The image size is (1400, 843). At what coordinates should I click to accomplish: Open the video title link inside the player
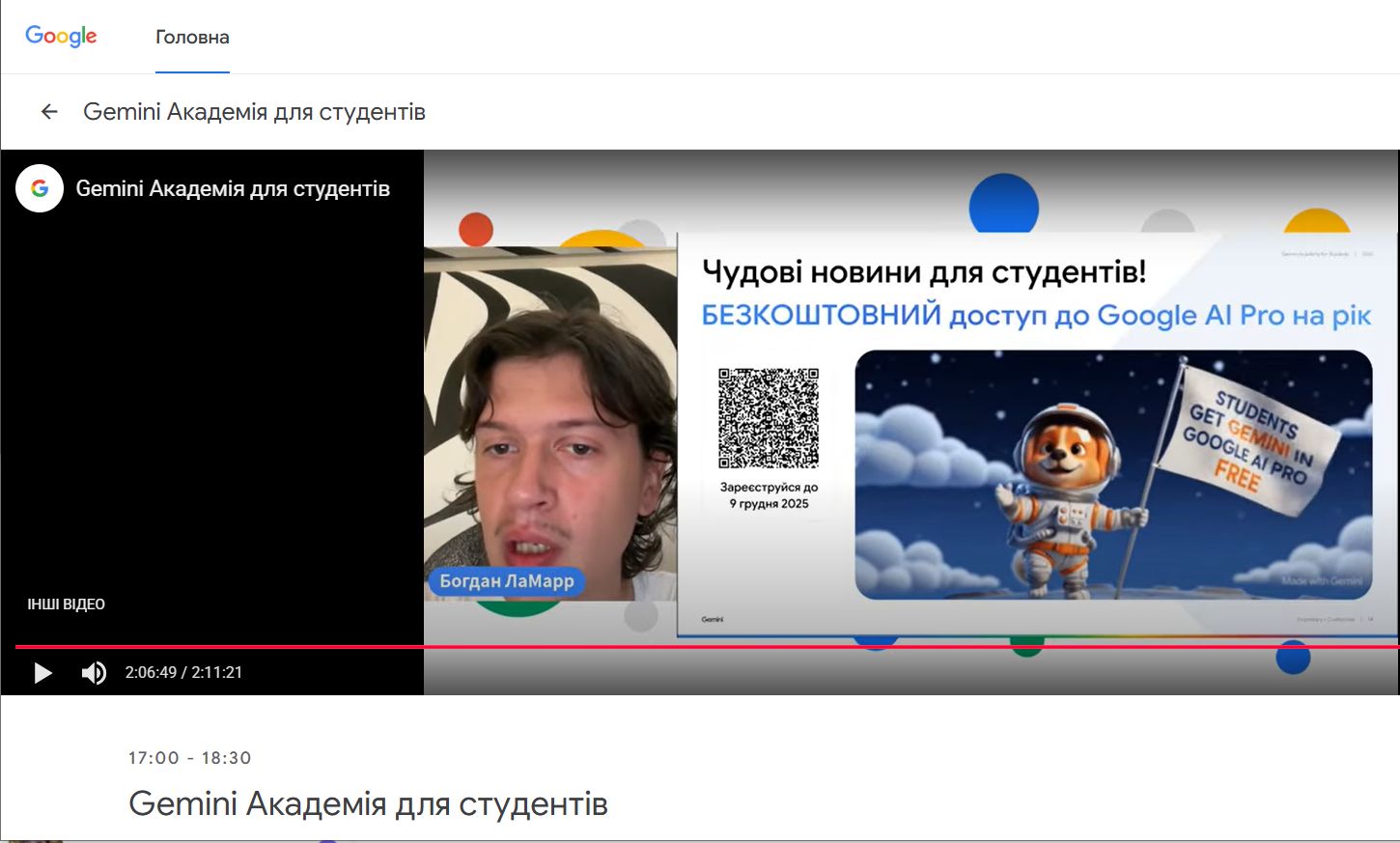[x=233, y=189]
